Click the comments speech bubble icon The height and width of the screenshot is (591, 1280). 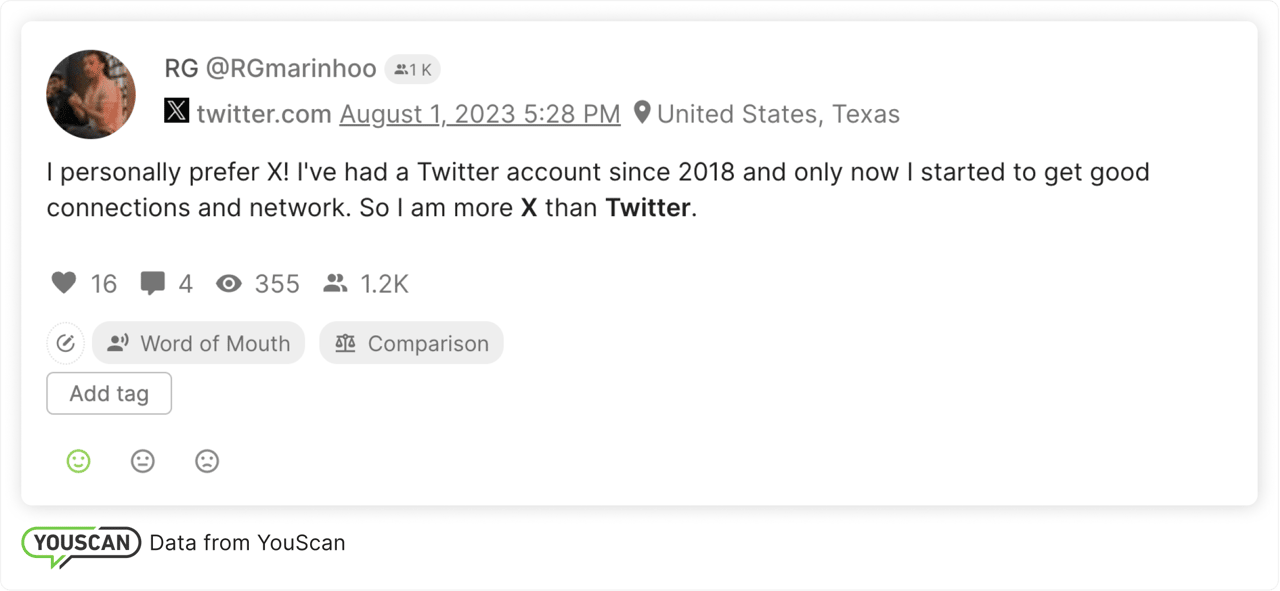153,284
